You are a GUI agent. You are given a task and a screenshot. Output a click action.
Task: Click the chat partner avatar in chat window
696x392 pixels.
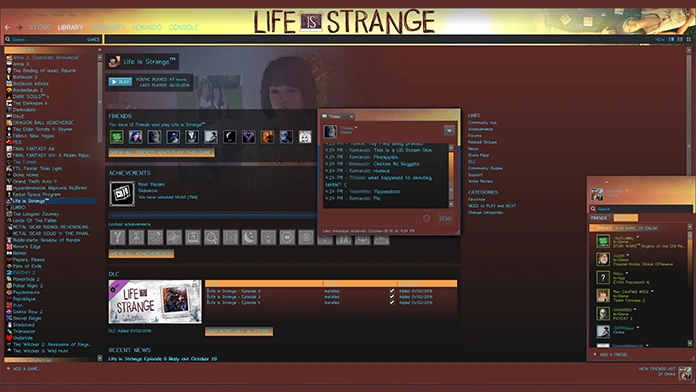pyautogui.click(x=330, y=132)
